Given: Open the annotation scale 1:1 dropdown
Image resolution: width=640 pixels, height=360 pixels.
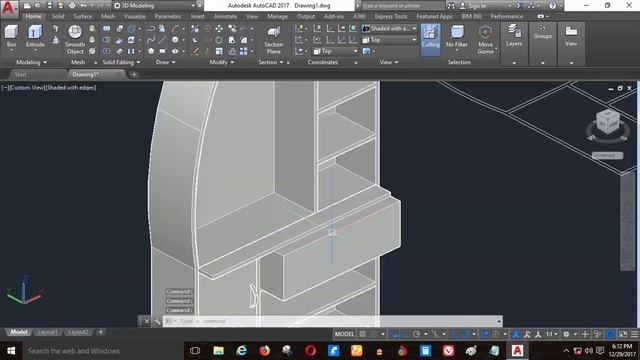Looking at the screenshot, I should (x=551, y=334).
